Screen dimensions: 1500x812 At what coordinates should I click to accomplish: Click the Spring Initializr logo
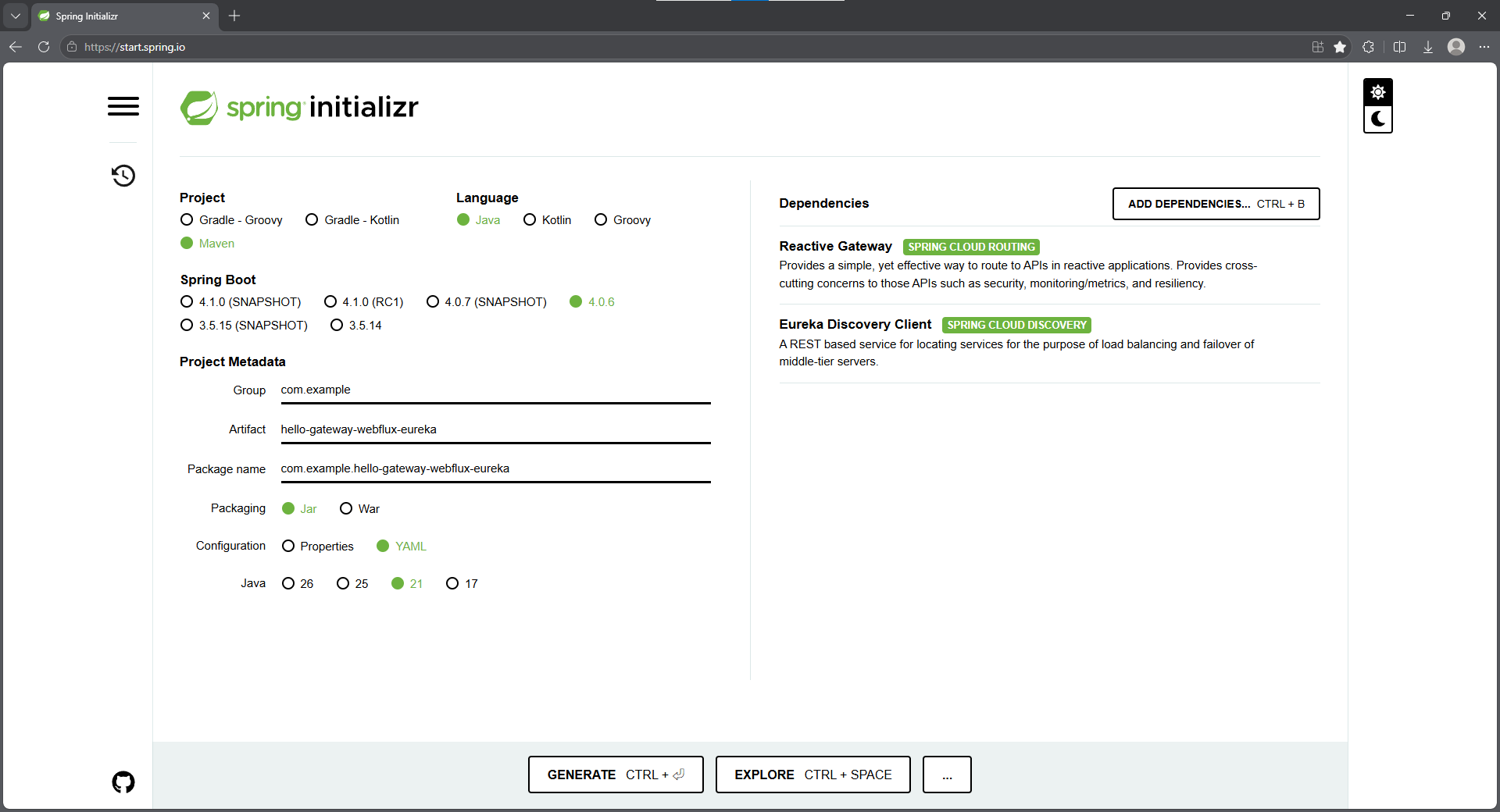tap(299, 107)
